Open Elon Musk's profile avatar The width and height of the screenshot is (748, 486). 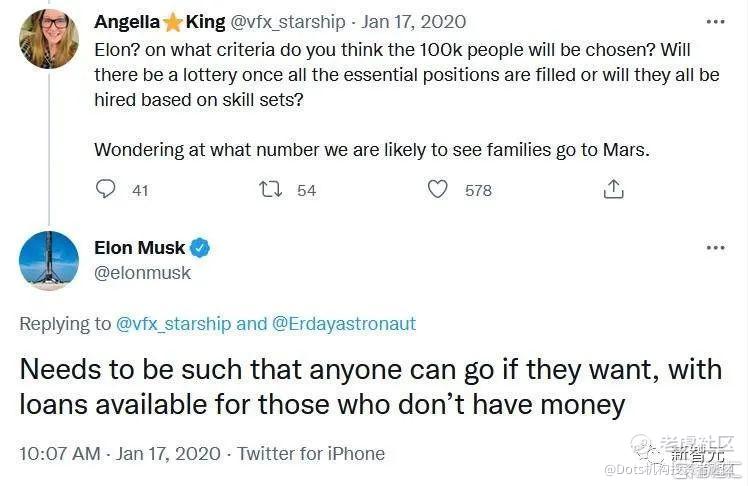point(48,260)
